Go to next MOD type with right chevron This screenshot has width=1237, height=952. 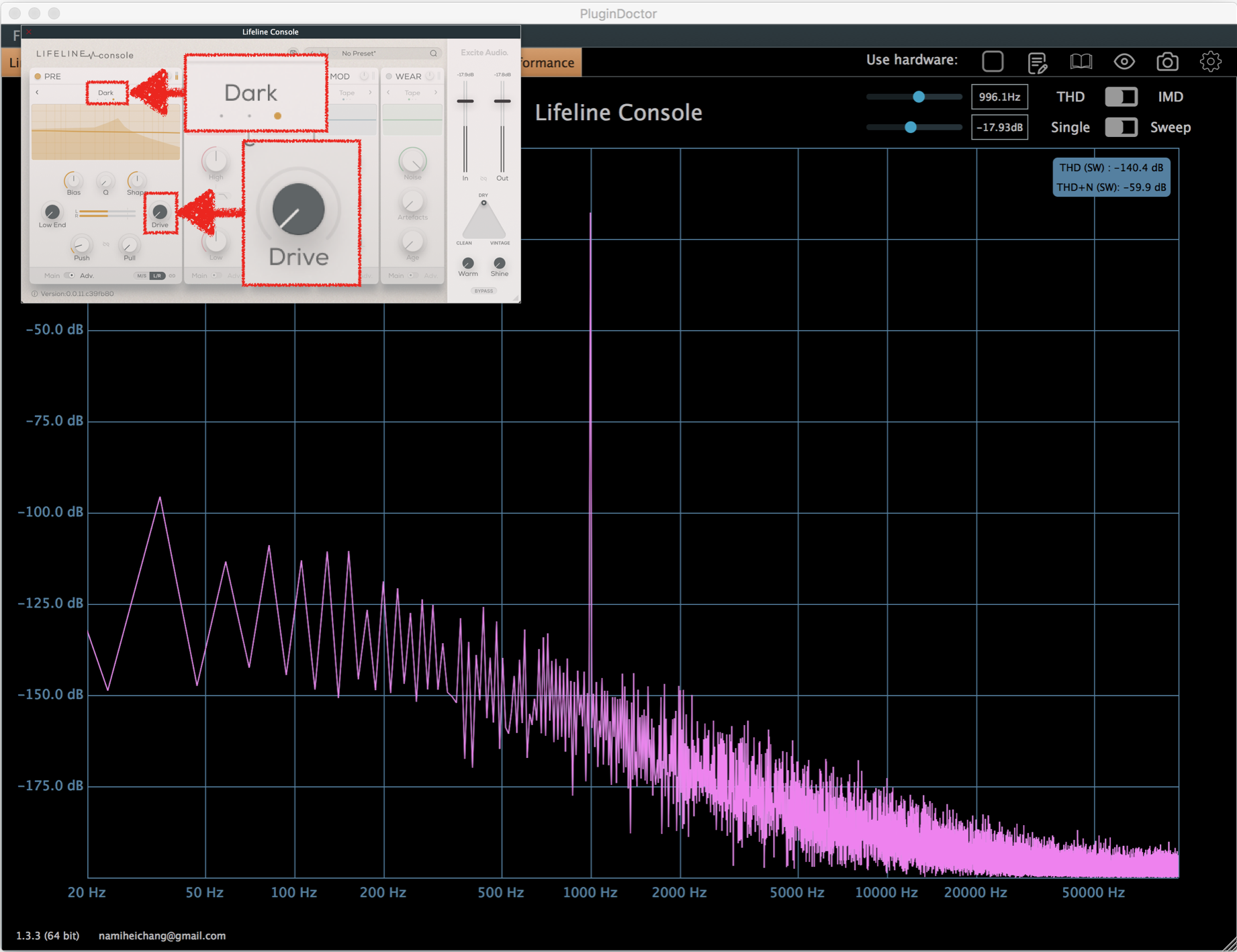[x=370, y=93]
